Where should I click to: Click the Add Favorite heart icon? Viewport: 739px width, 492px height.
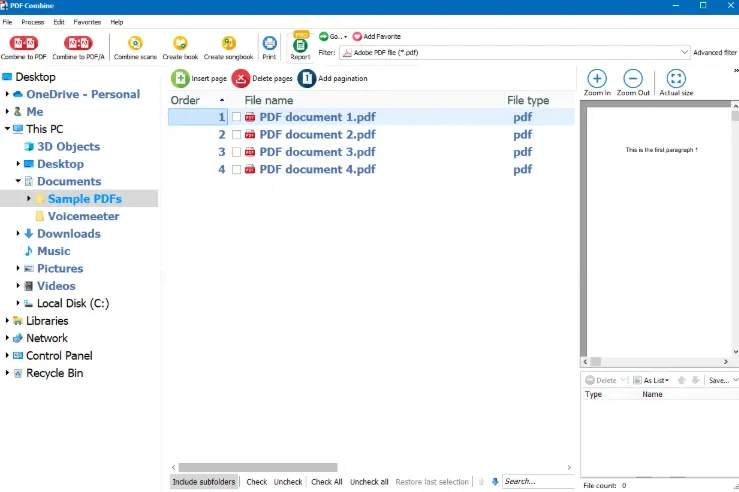[357, 36]
